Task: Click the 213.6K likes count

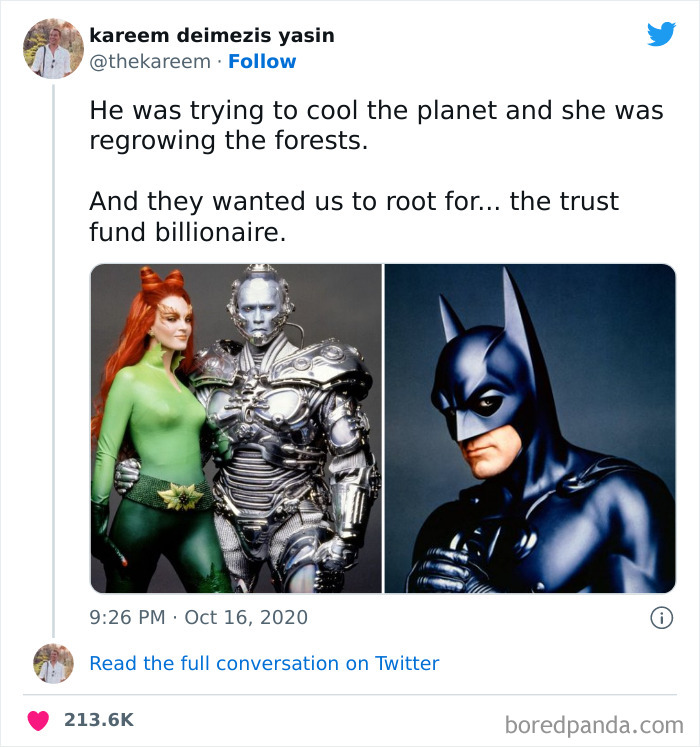Action: point(100,719)
